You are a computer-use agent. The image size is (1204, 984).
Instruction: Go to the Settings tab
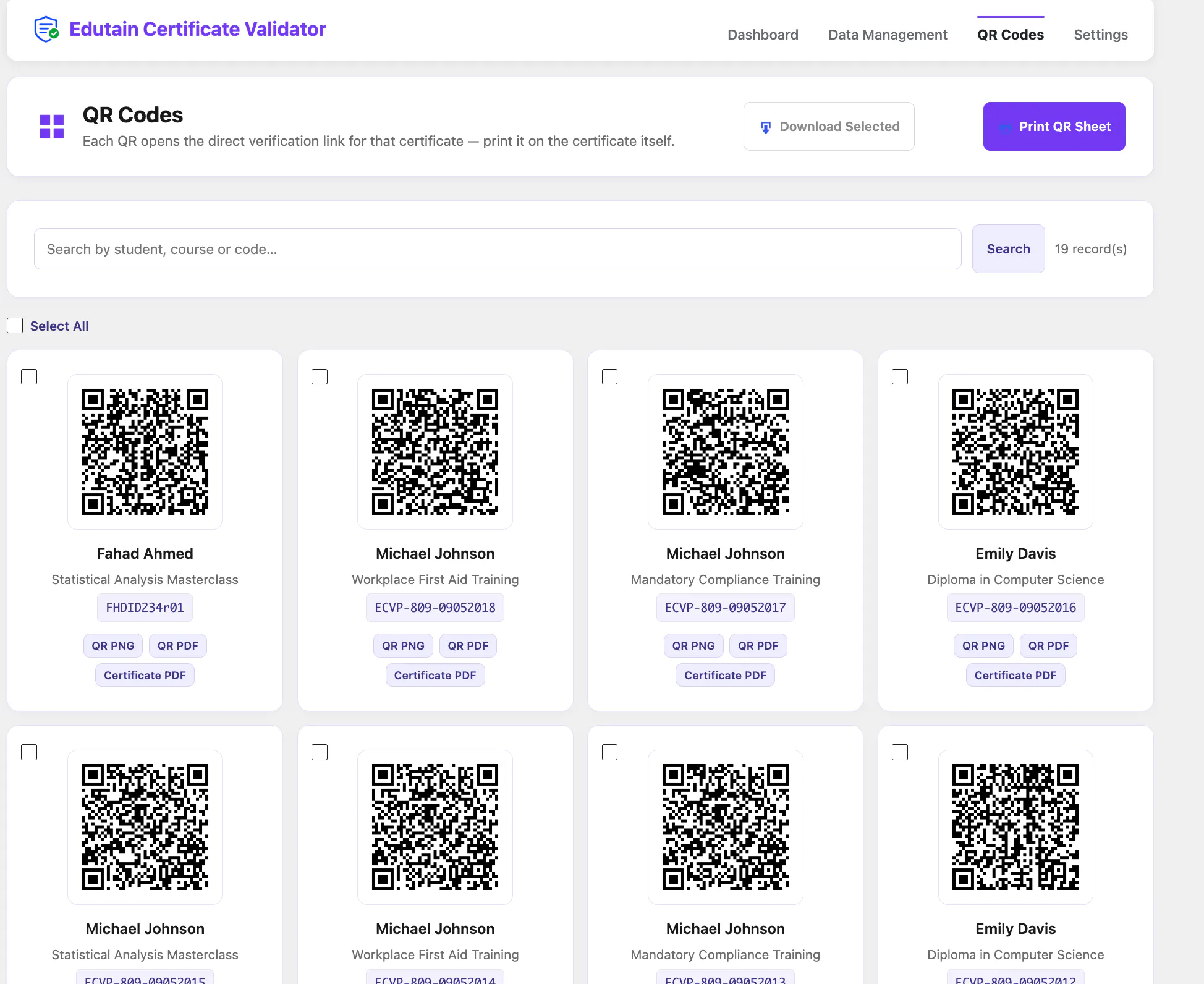click(x=1101, y=35)
